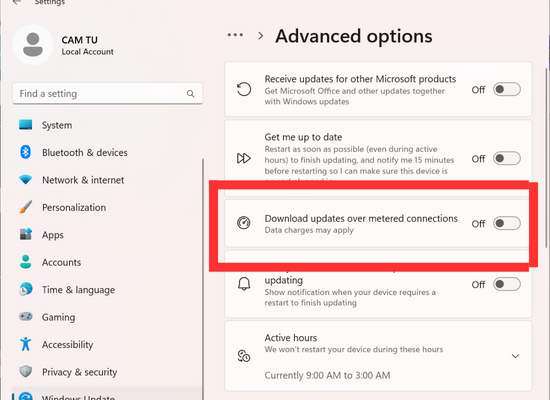This screenshot has height=400, width=550.
Task: Click the System monitor icon in sidebar
Action: click(26, 125)
